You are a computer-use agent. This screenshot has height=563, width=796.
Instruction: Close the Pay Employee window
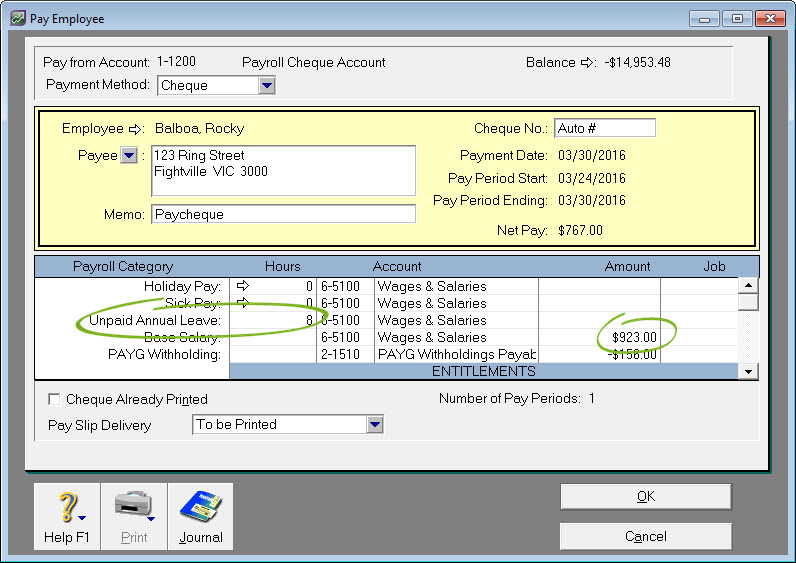(770, 19)
